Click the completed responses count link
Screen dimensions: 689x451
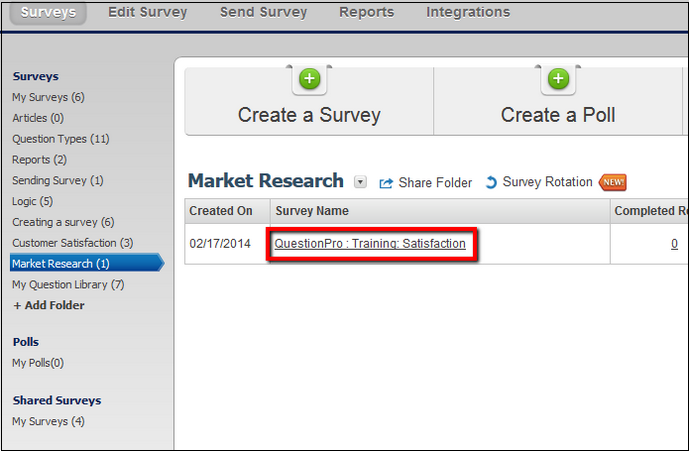click(x=674, y=244)
